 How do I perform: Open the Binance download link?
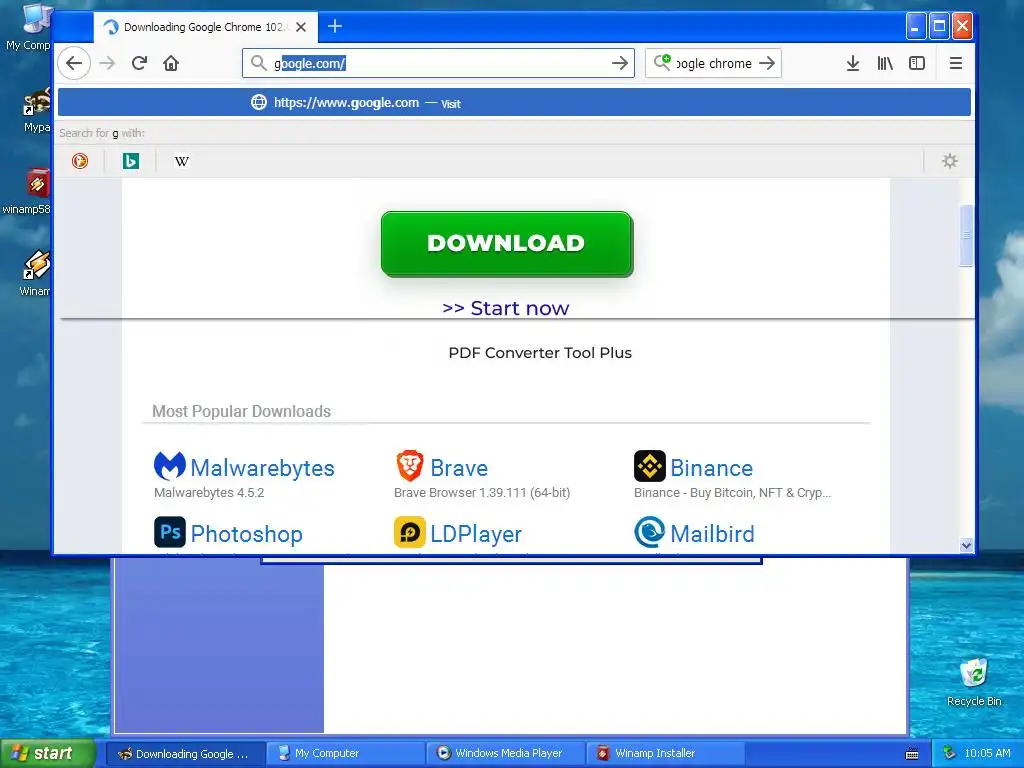712,468
